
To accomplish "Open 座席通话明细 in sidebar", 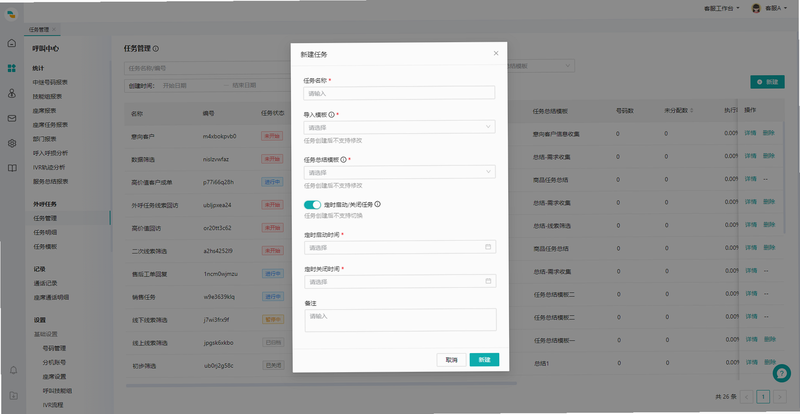I will (51, 297).
